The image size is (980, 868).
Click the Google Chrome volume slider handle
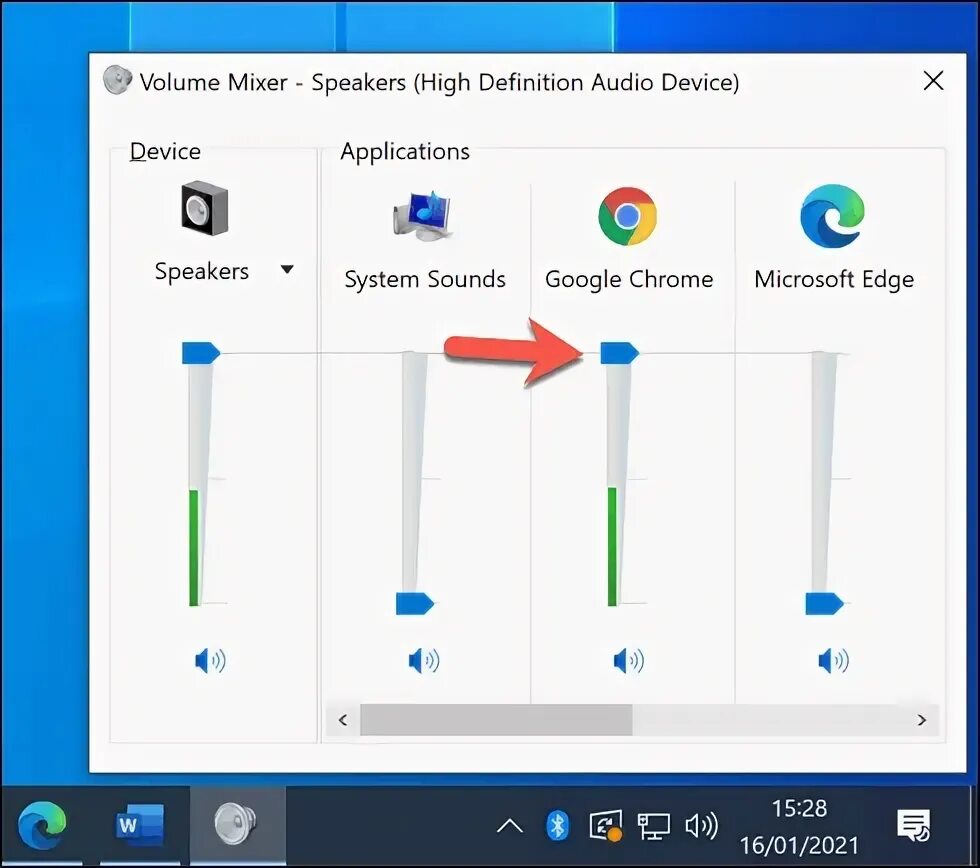coord(619,353)
